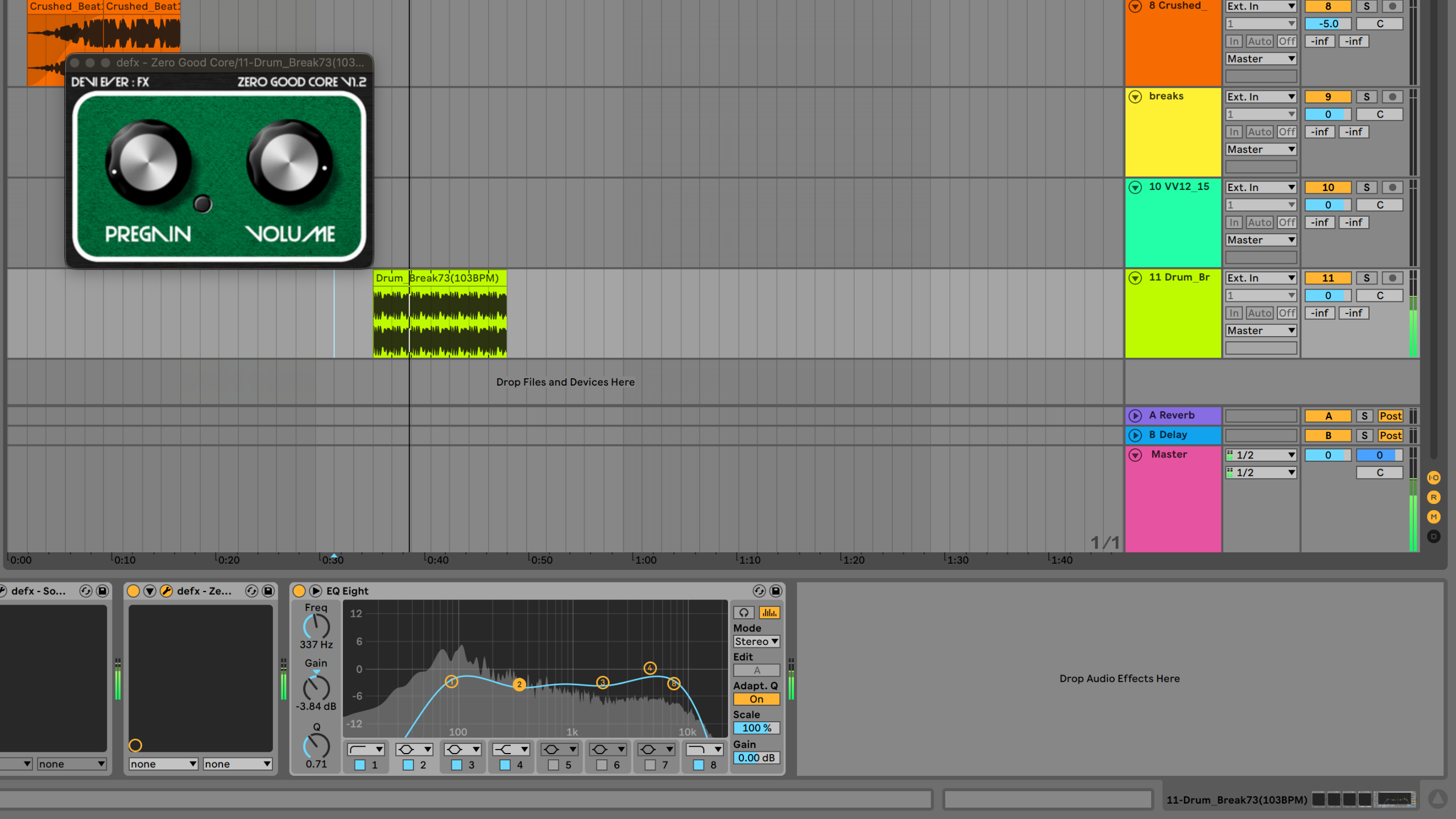Viewport: 1456px width, 819px height.
Task: Toggle defx - Ze device activator
Action: click(x=133, y=591)
